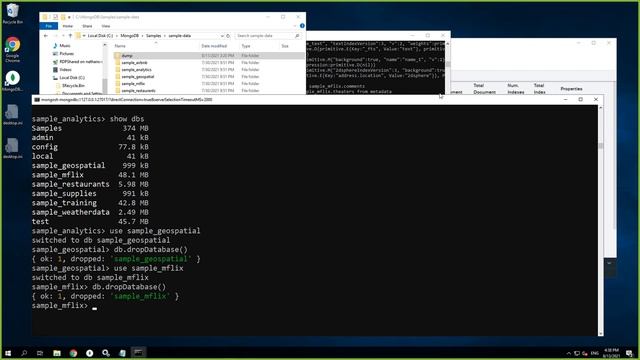Select the lower desktop.ini desktop file
The height and width of the screenshot is (360, 640).
pos(12,149)
